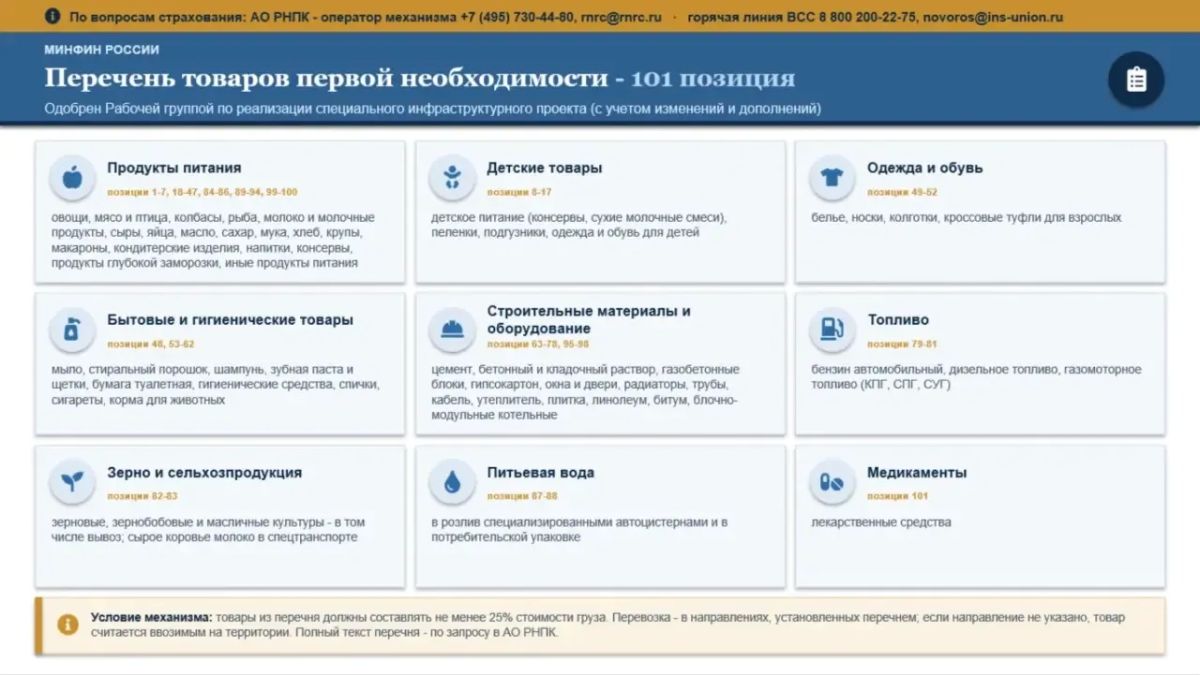Click the baby icon for Детские товары
This screenshot has height=675, width=1200.
pyautogui.click(x=451, y=177)
